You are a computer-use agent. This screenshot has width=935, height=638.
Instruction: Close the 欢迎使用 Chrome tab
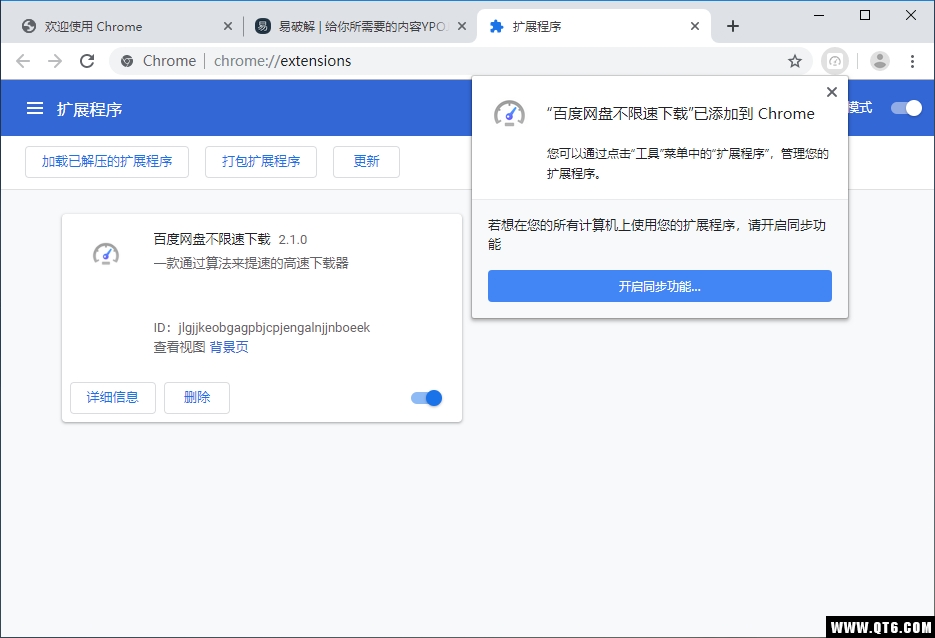point(228,26)
